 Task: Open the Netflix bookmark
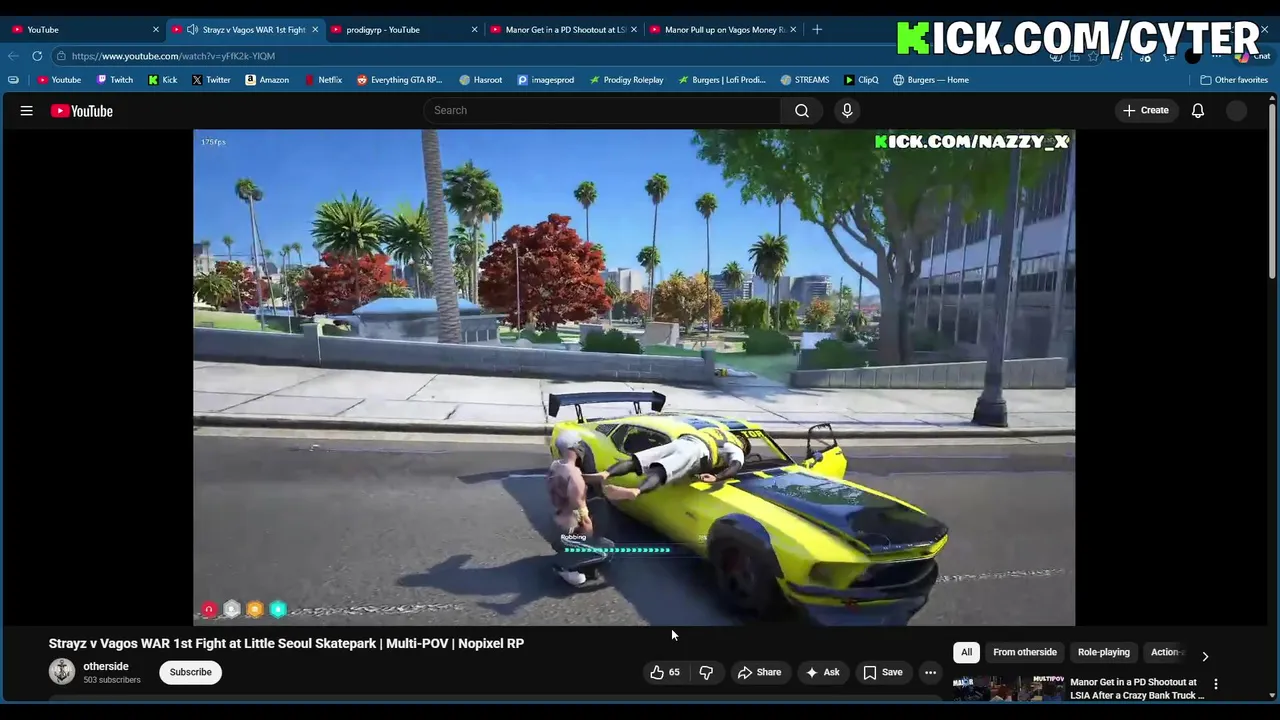[x=322, y=80]
